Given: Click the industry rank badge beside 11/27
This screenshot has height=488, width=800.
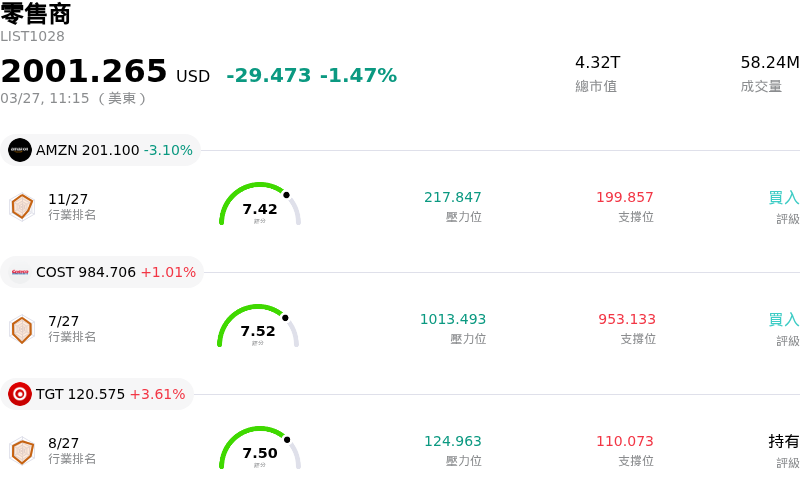Looking at the screenshot, I should click(x=22, y=207).
